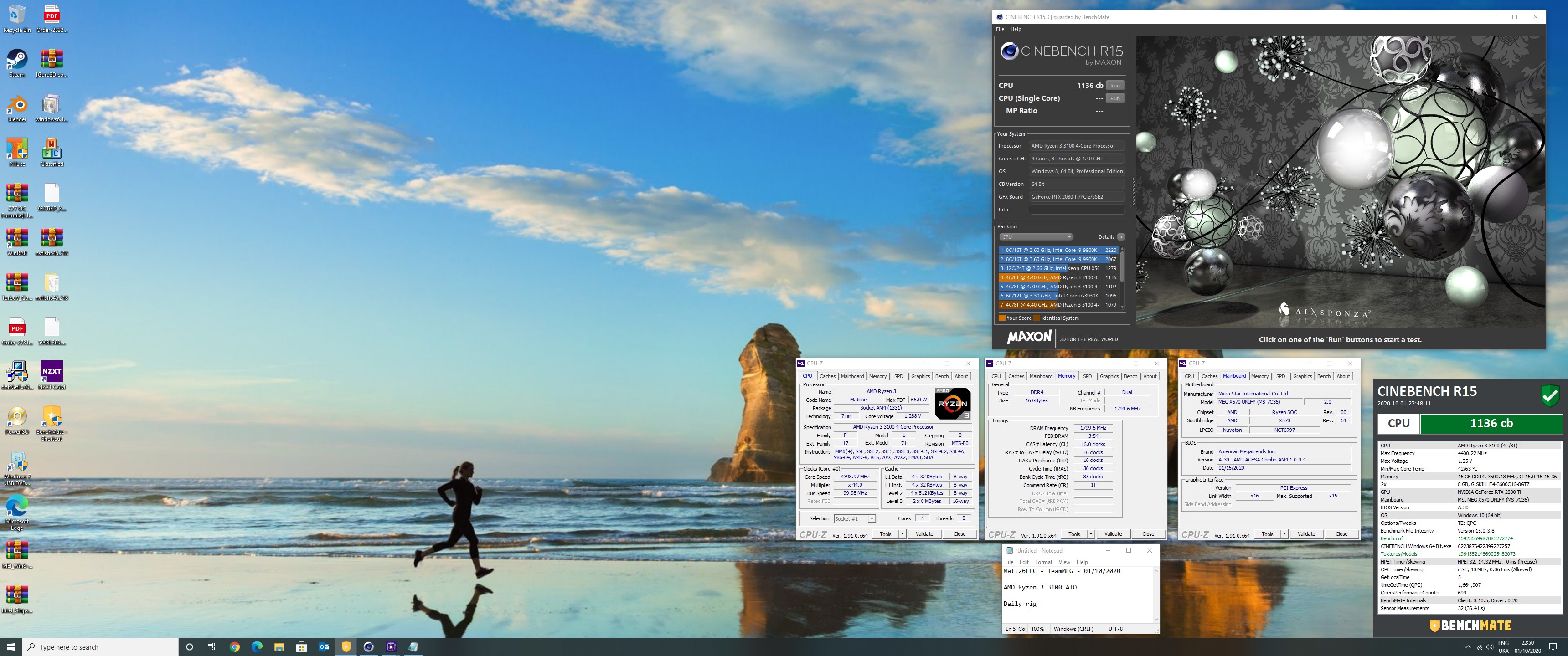Click the Info field in Cinebench system panel
This screenshot has height=656, width=1568.
(x=1076, y=210)
